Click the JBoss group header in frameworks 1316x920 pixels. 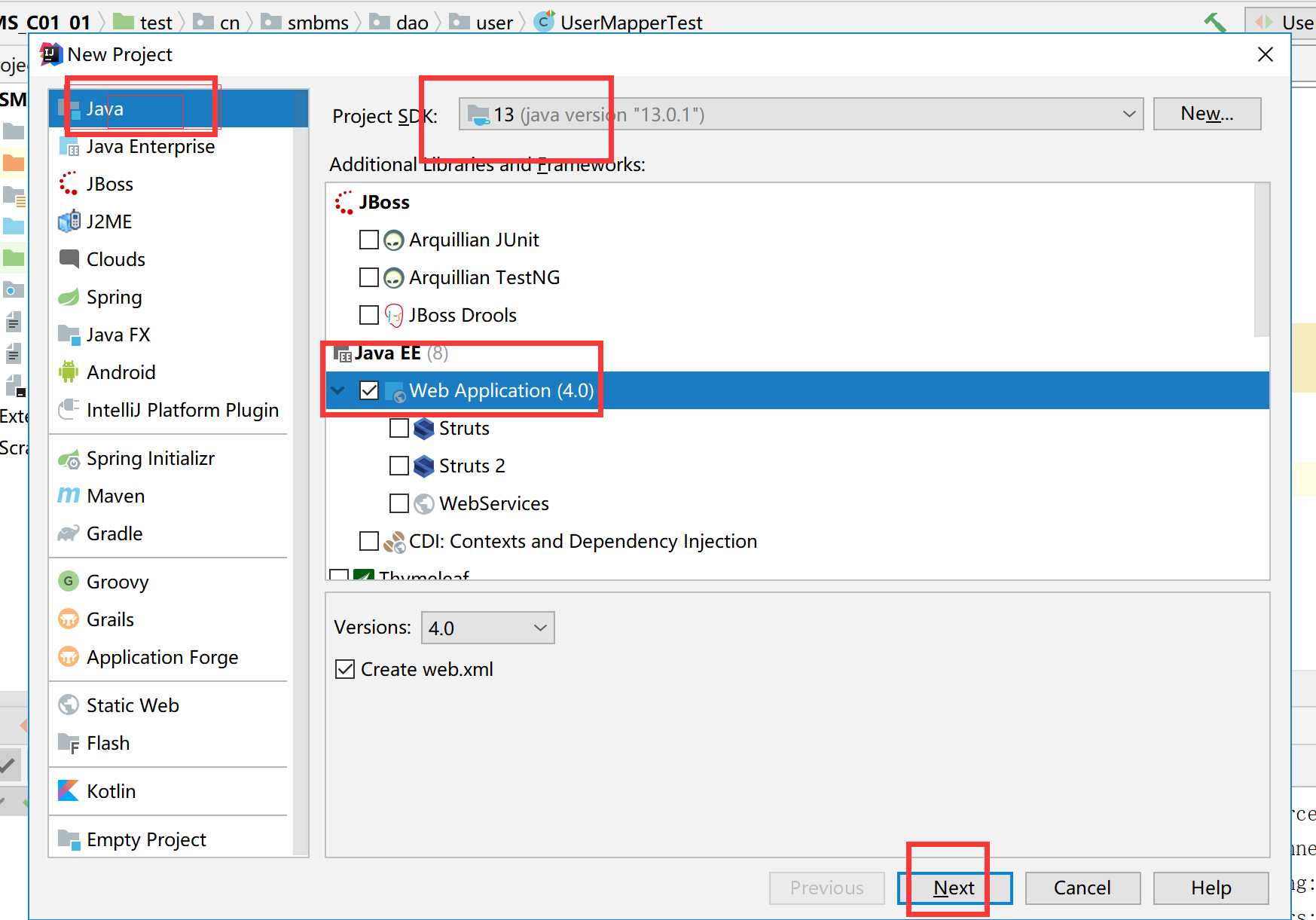click(x=384, y=202)
